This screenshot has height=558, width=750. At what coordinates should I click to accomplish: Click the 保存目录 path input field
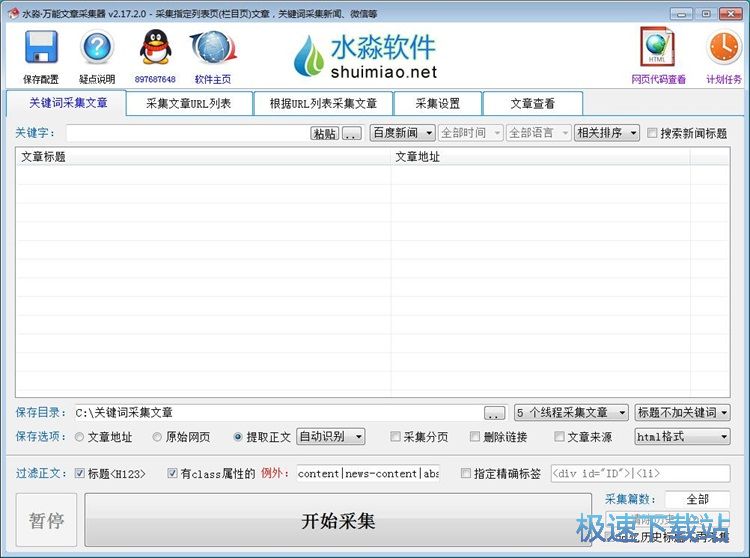pos(277,412)
